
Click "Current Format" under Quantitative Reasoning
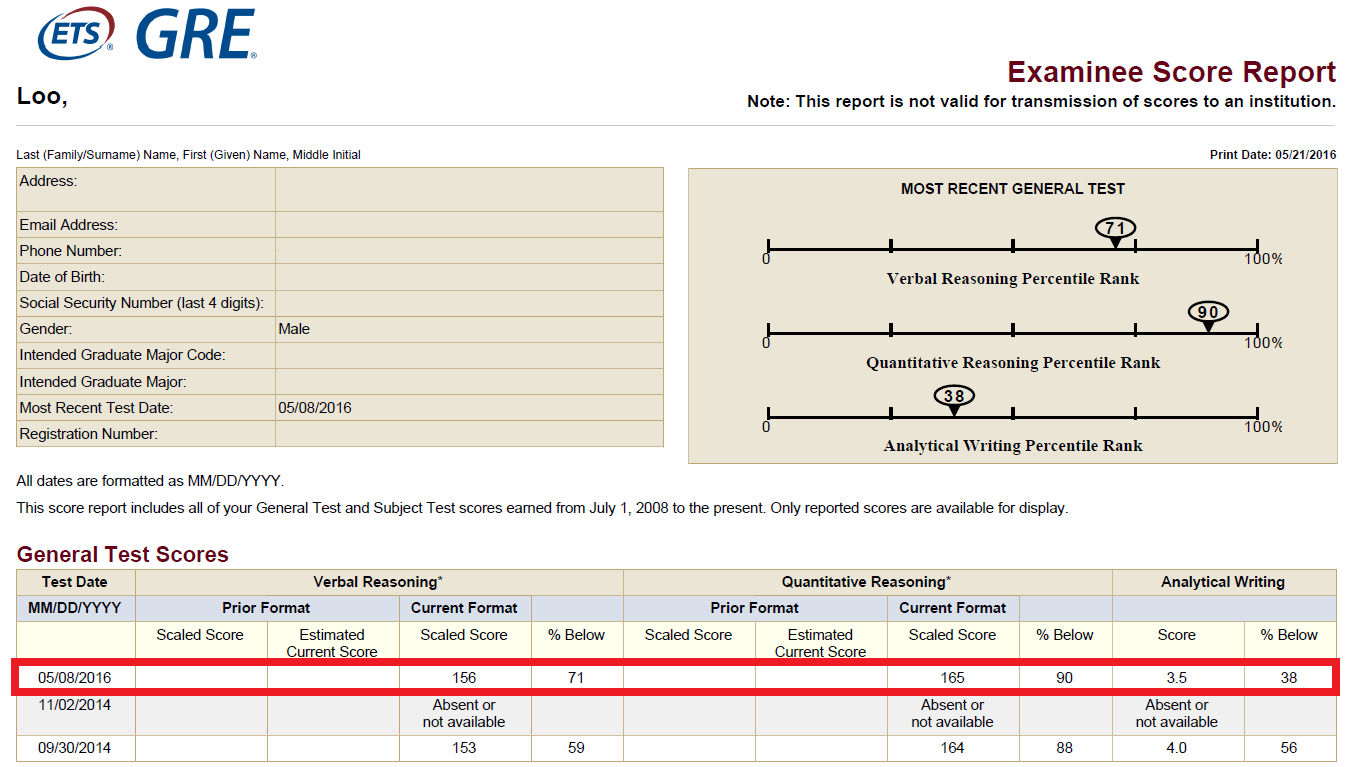point(953,608)
